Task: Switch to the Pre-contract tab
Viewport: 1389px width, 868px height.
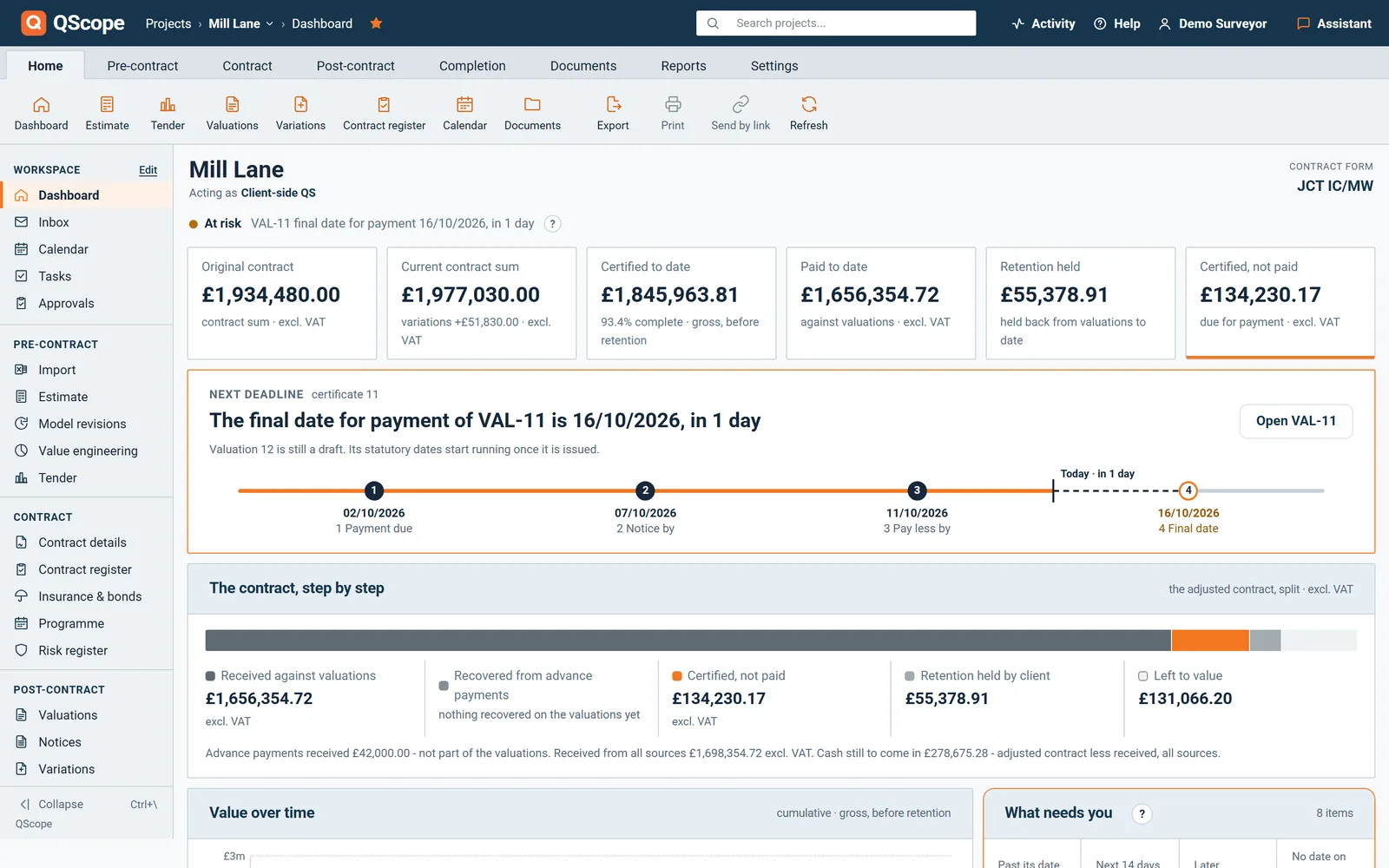Action: click(142, 66)
